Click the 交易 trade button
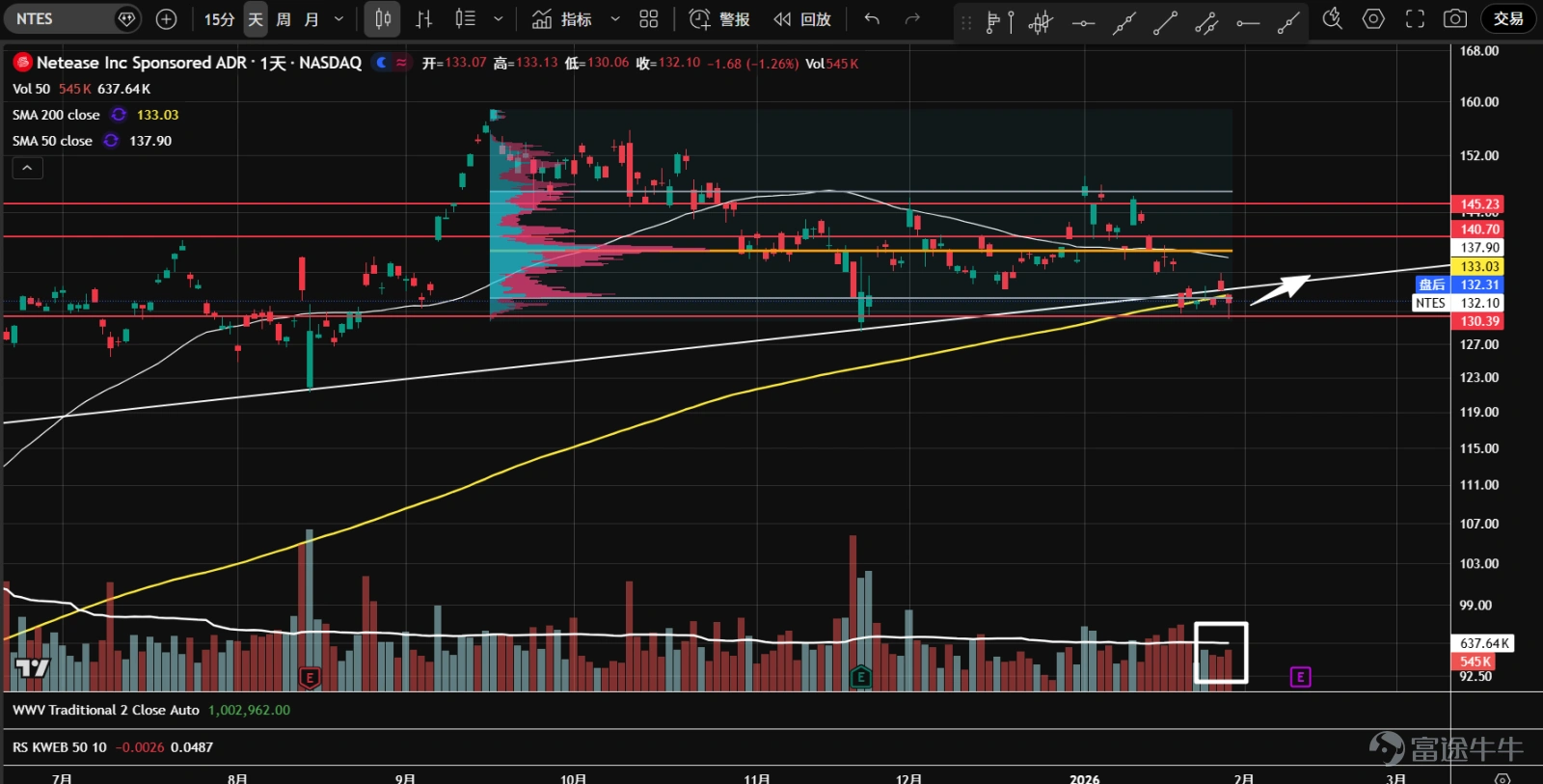This screenshot has width=1543, height=784. 1508,19
